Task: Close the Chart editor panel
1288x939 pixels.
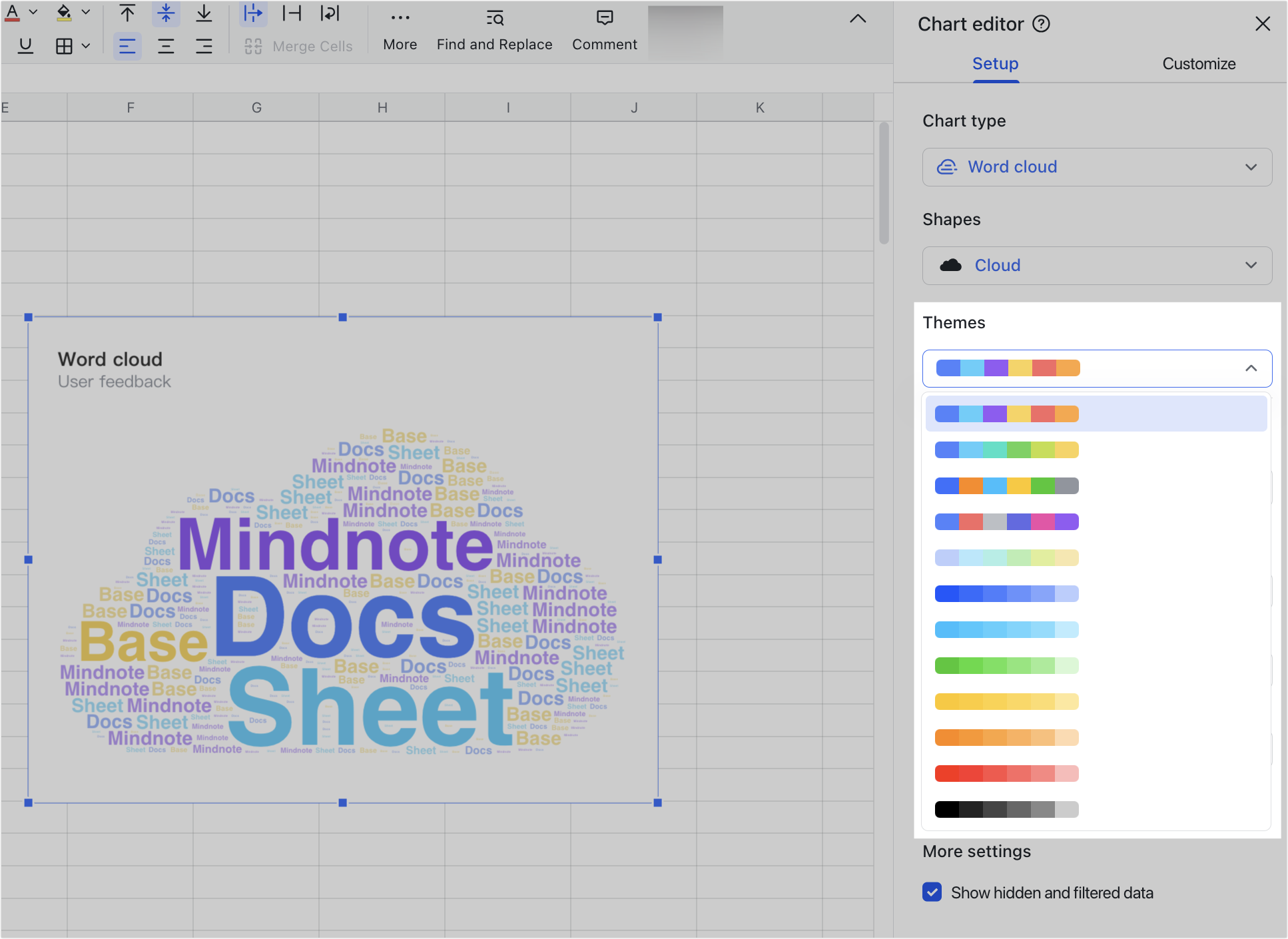Action: click(x=1262, y=23)
